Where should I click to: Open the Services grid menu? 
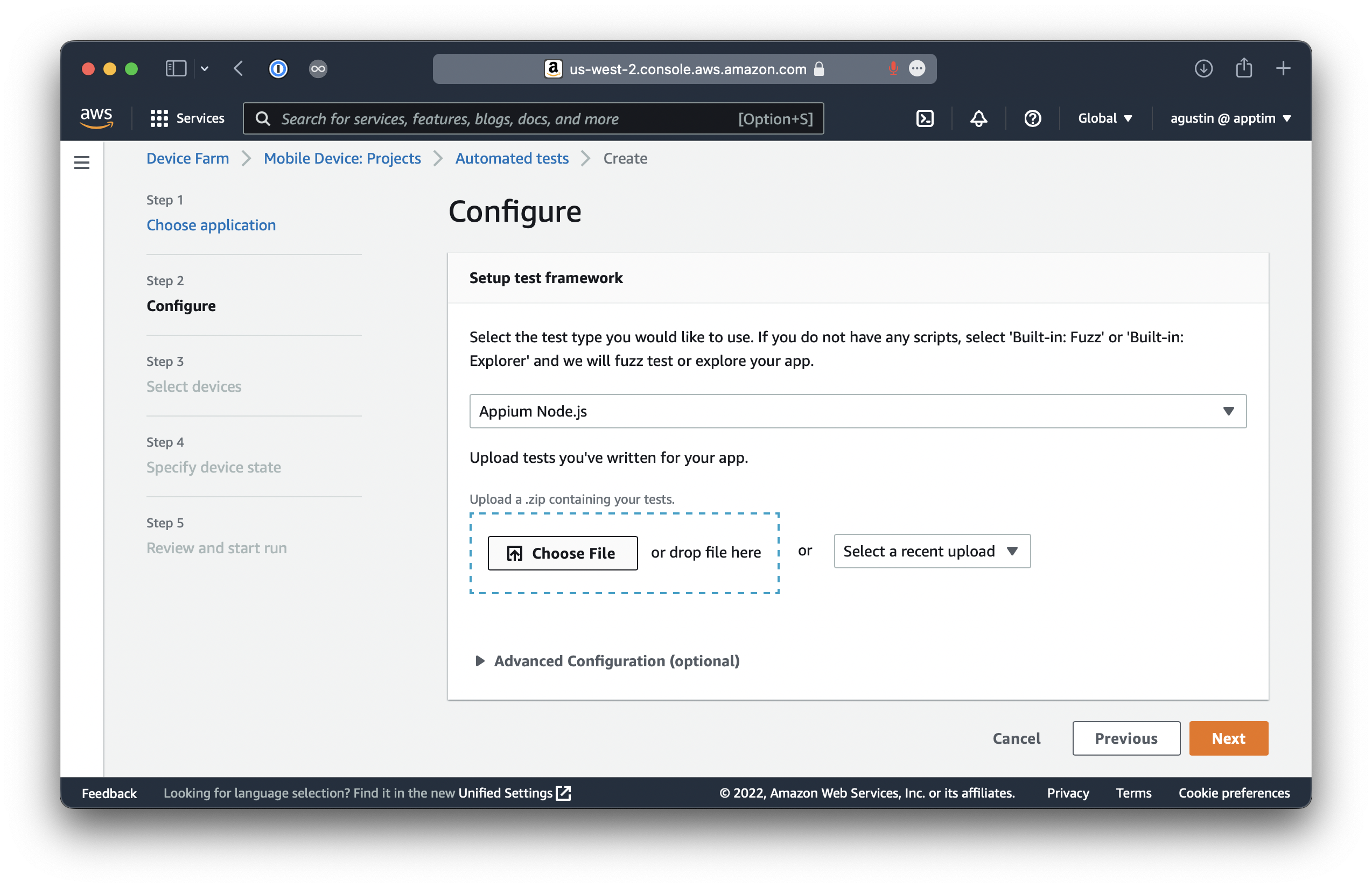pyautogui.click(x=187, y=119)
